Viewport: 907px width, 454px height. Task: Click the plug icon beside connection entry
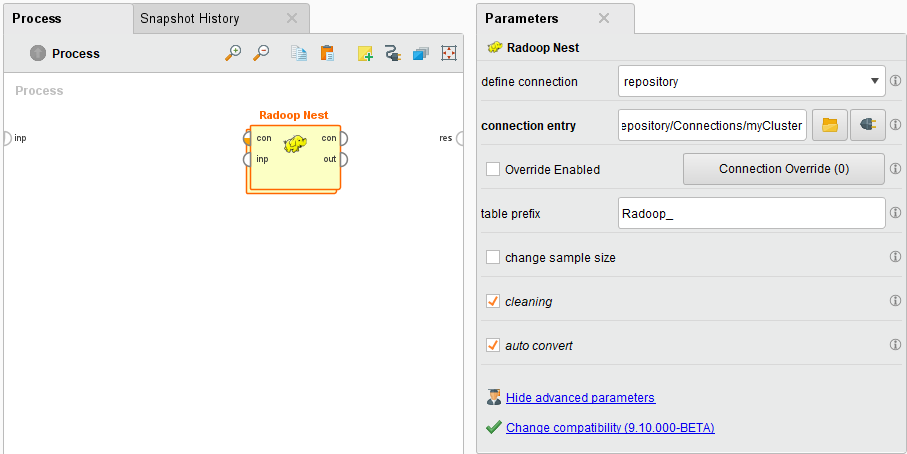867,125
